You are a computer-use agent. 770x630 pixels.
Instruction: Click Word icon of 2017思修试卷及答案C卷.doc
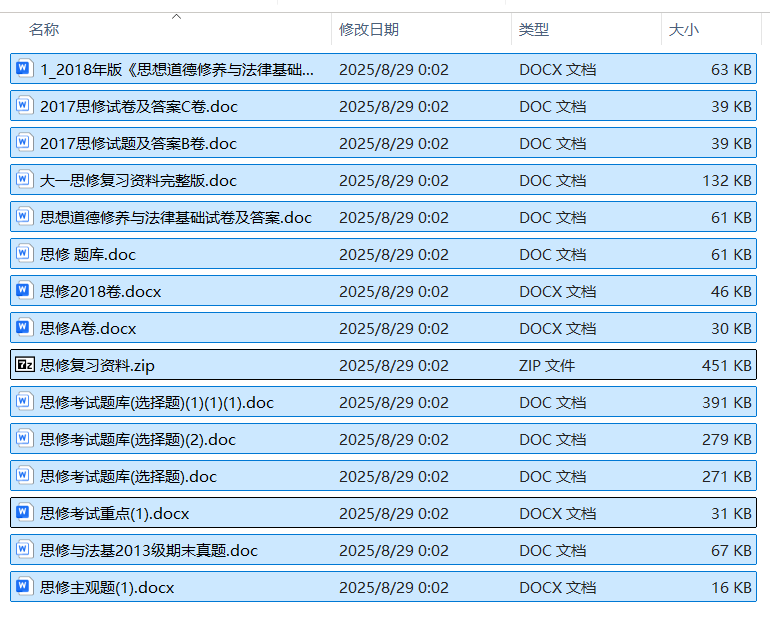tap(25, 106)
